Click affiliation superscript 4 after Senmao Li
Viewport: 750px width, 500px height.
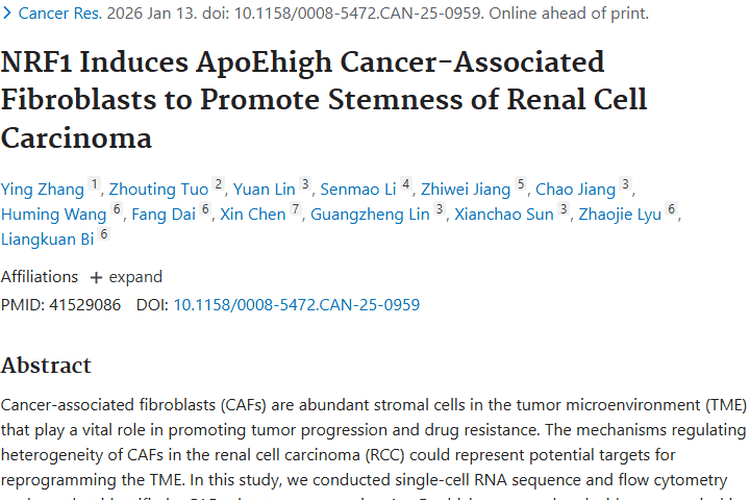[x=406, y=185]
